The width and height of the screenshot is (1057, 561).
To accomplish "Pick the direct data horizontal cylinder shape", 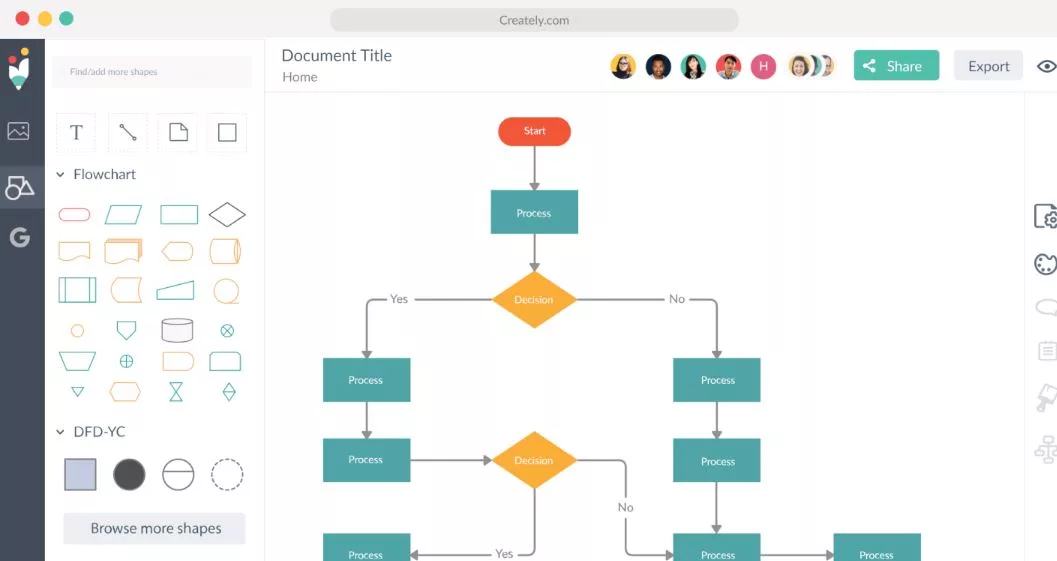I will [x=225, y=252].
